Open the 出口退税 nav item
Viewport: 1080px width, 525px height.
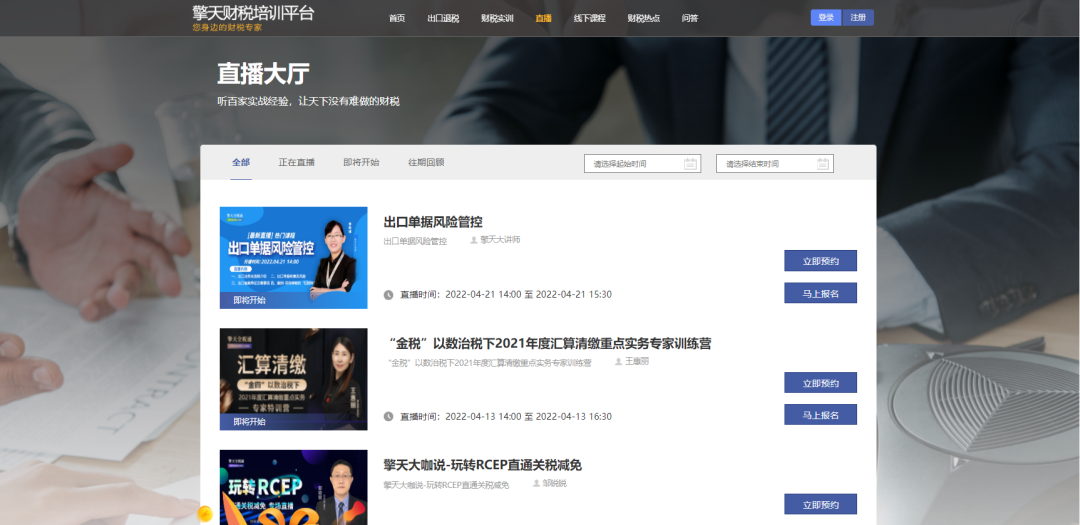pos(443,18)
